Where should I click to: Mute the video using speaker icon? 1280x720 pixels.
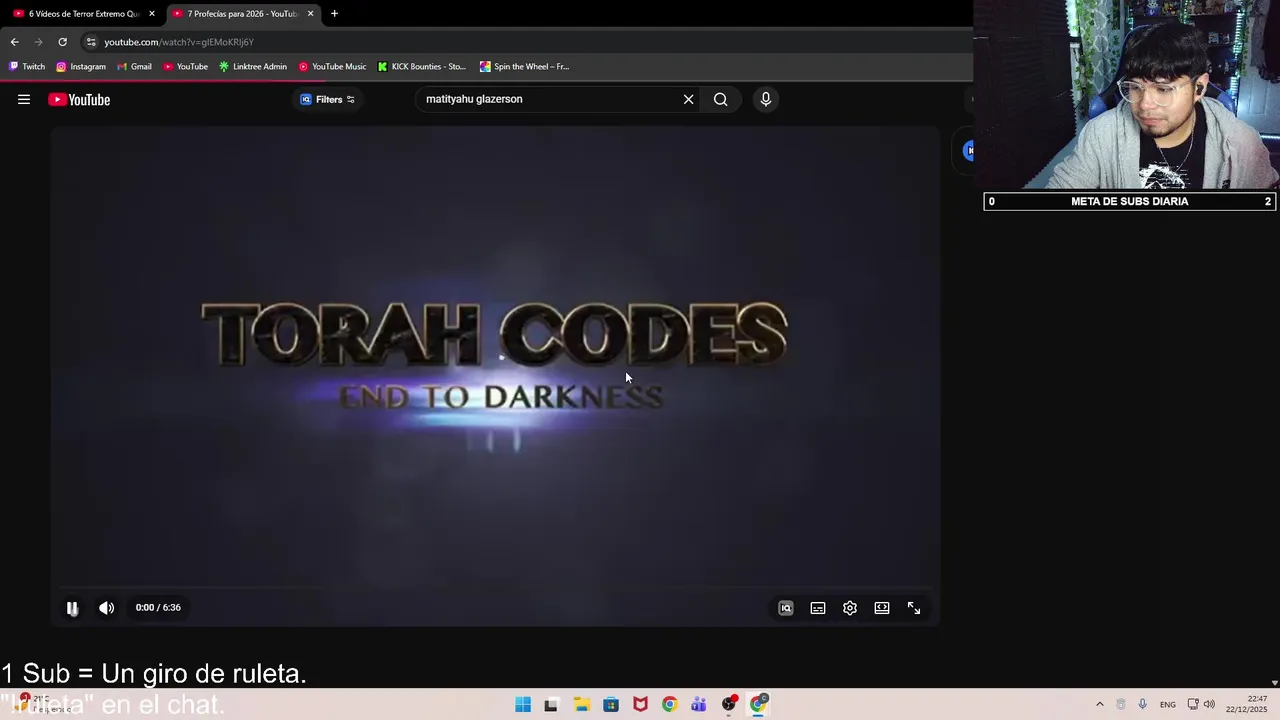tap(106, 608)
